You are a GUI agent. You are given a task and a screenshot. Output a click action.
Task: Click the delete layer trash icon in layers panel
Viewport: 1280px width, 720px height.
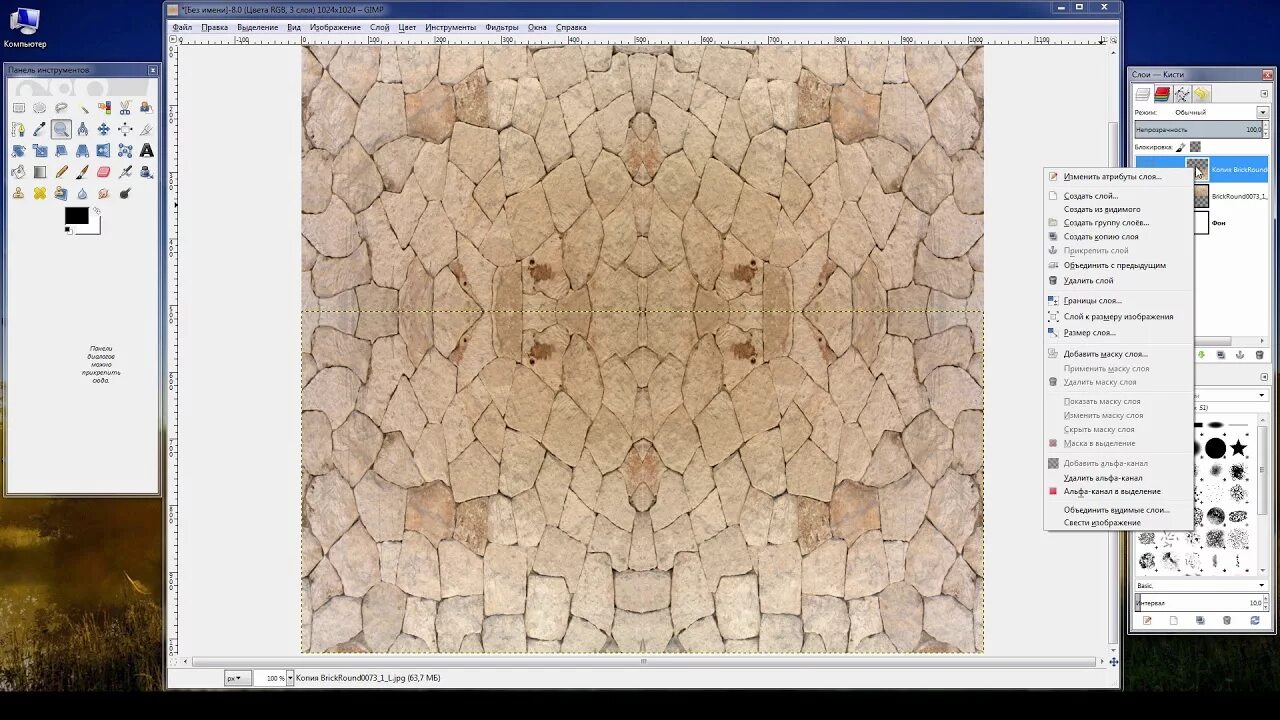(x=1259, y=355)
